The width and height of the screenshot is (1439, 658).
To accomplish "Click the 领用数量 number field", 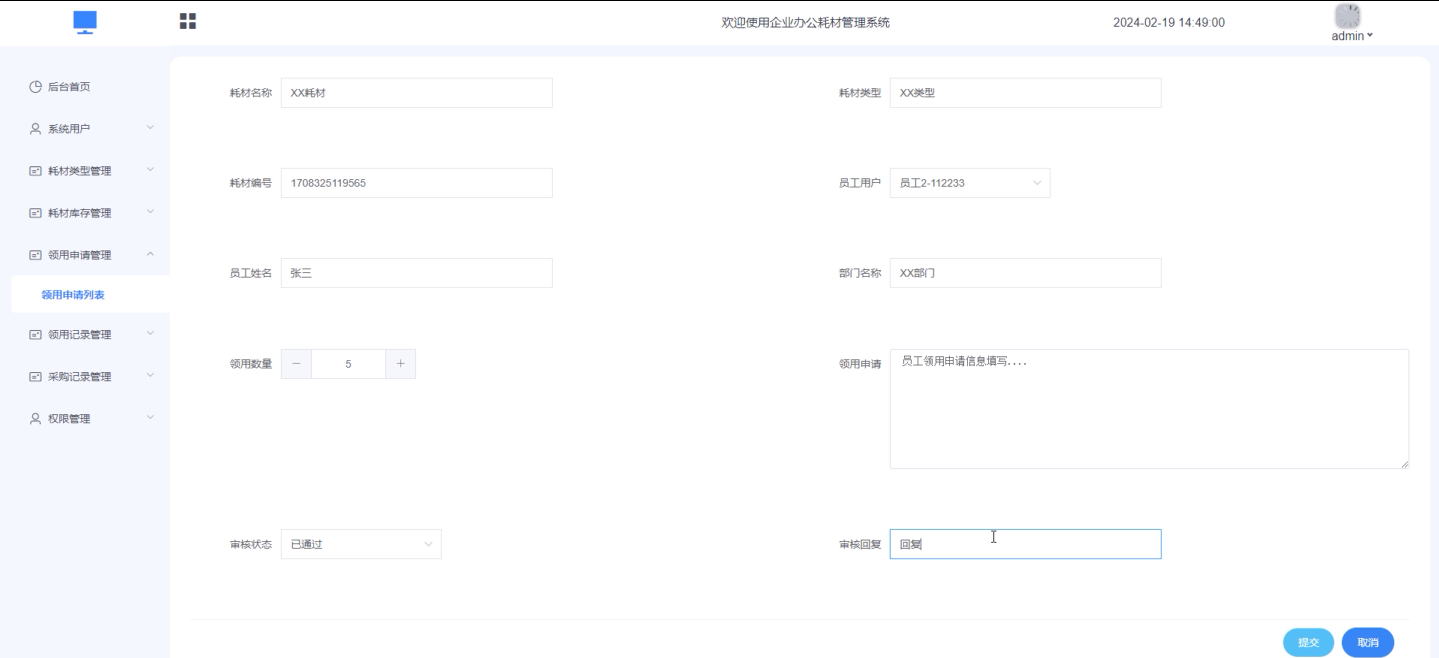I will [348, 364].
